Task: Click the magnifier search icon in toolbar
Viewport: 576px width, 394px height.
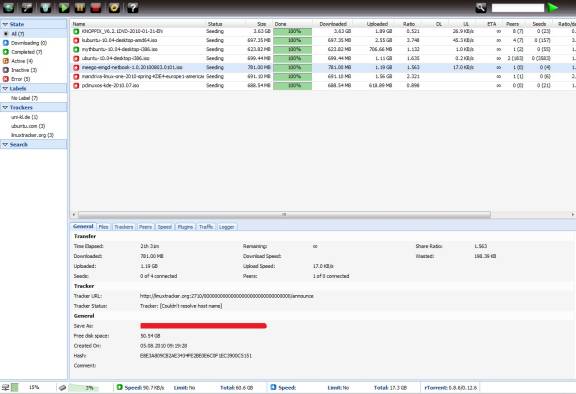Action: [481, 7]
